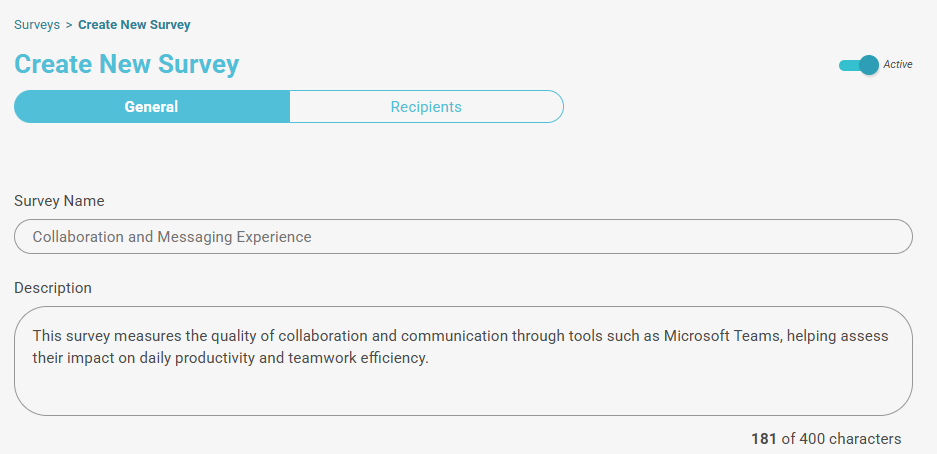Click the 'Create New Survey' breadcrumb item
This screenshot has height=454, width=937.
(134, 24)
